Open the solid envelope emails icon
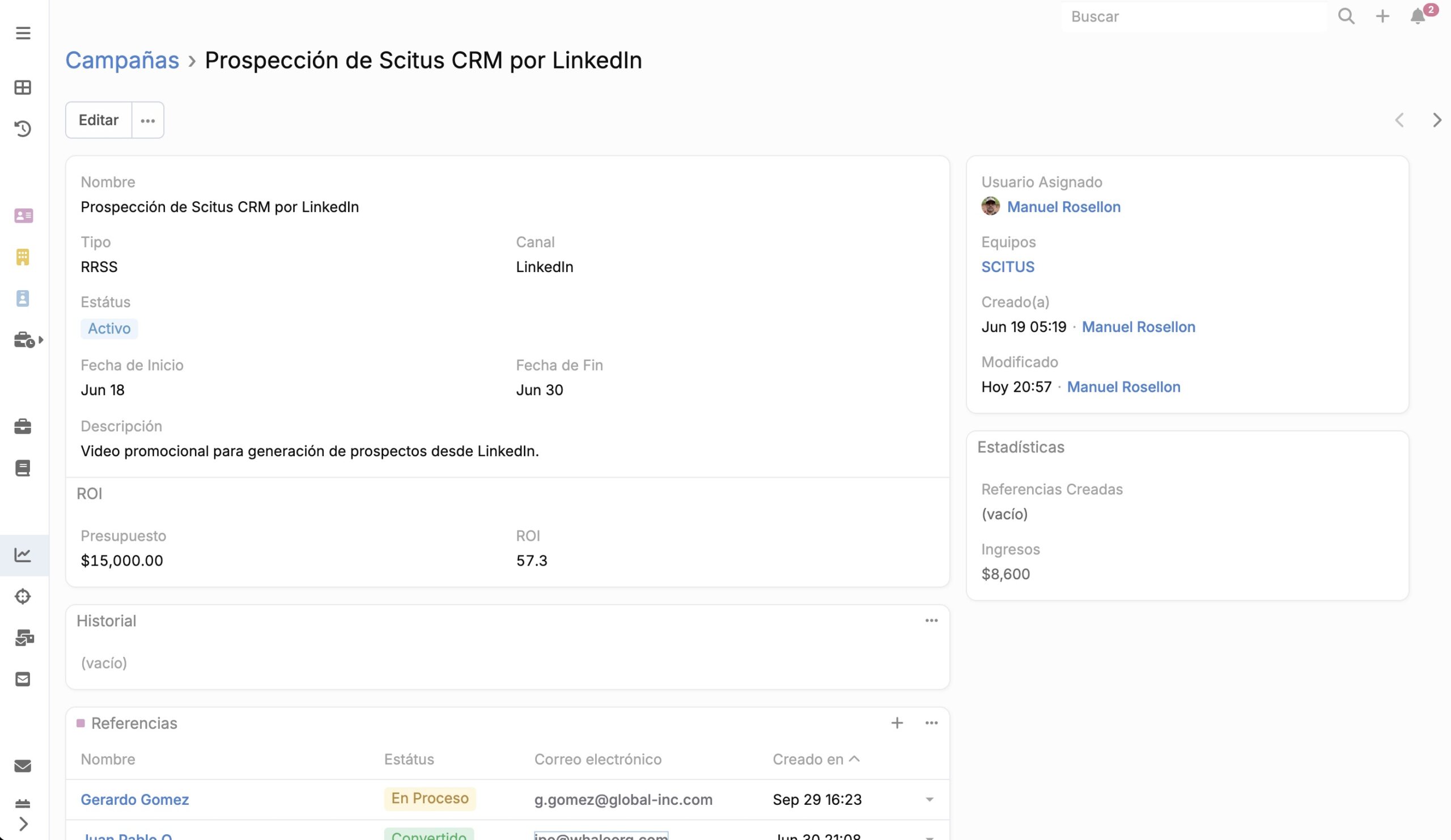The image size is (1451, 840). (x=23, y=766)
